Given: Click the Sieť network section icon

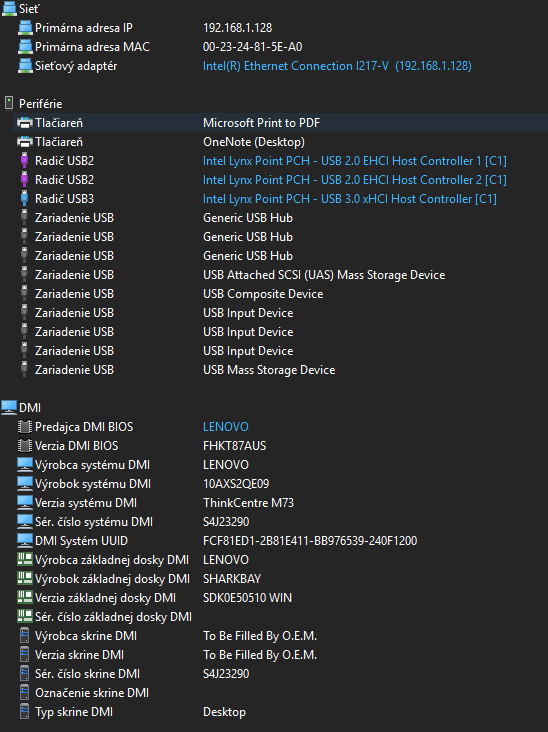Looking at the screenshot, I should [x=9, y=9].
